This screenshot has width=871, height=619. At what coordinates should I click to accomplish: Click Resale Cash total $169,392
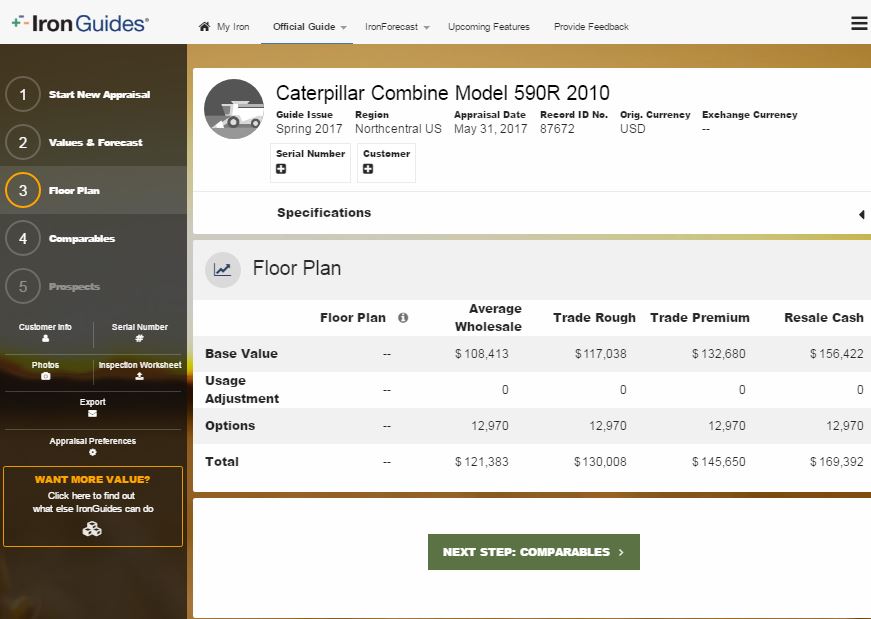click(x=837, y=462)
